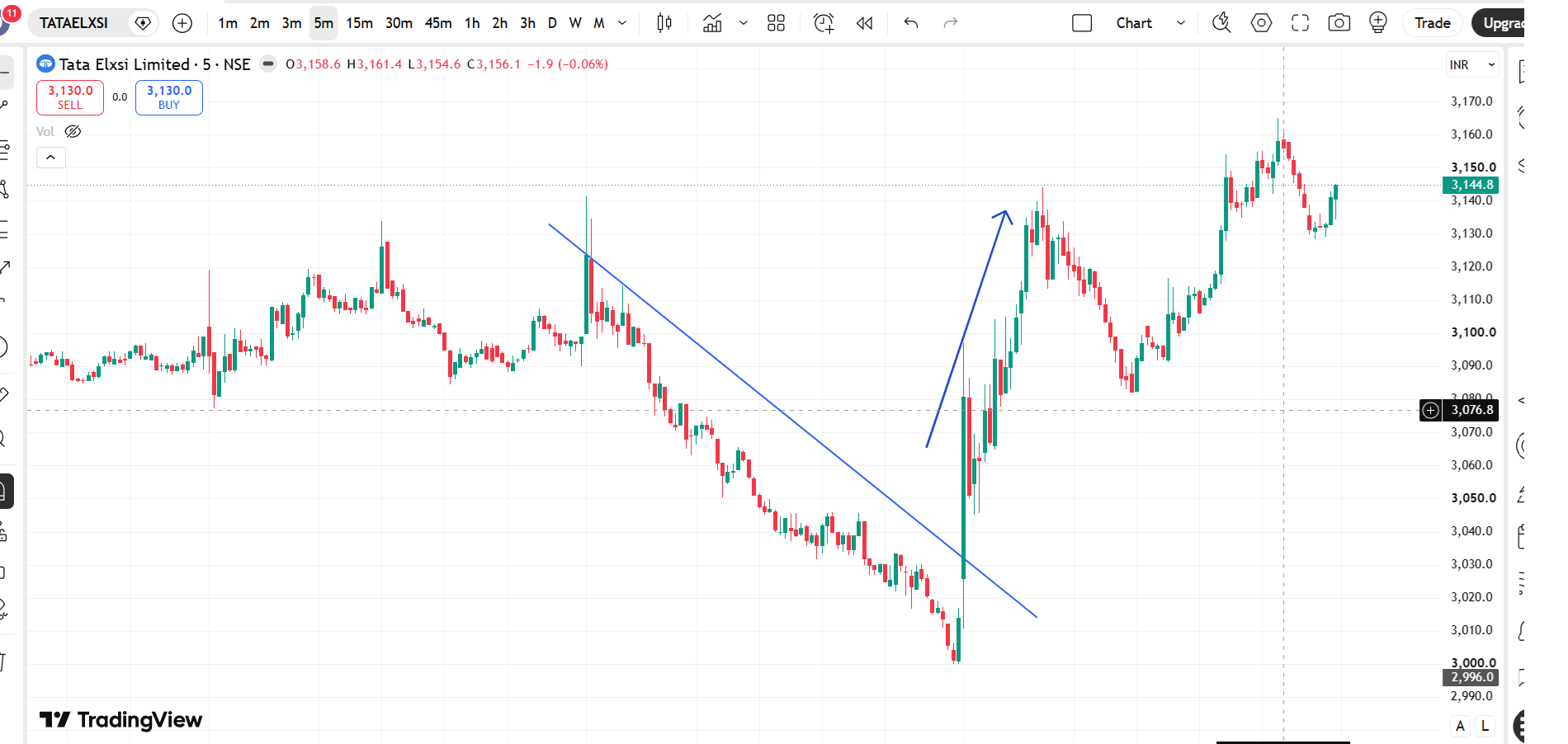The width and height of the screenshot is (1568, 744).
Task: Click the diamond icon in the symbol search box
Action: coord(143,23)
